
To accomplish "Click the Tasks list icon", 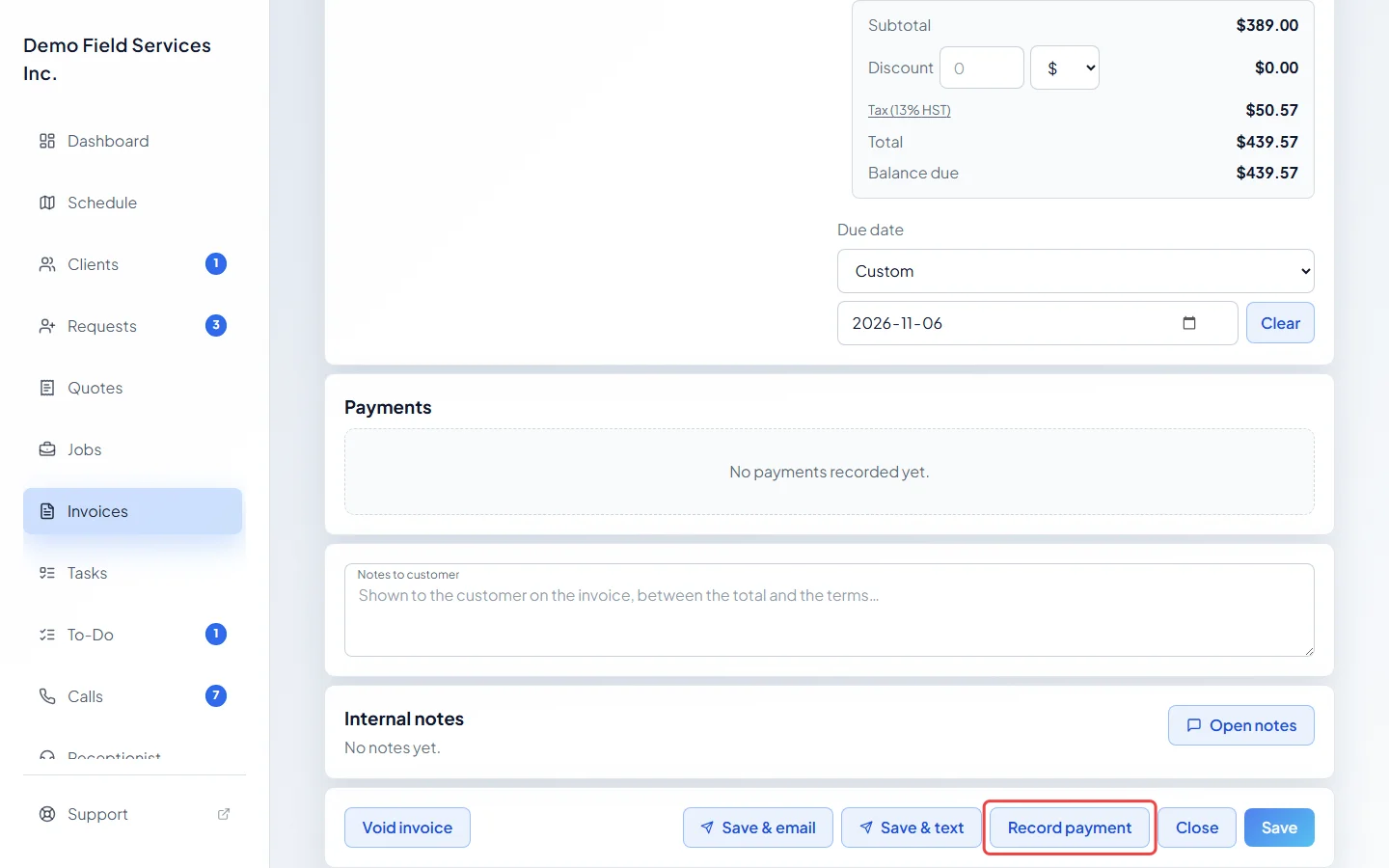I will (47, 573).
